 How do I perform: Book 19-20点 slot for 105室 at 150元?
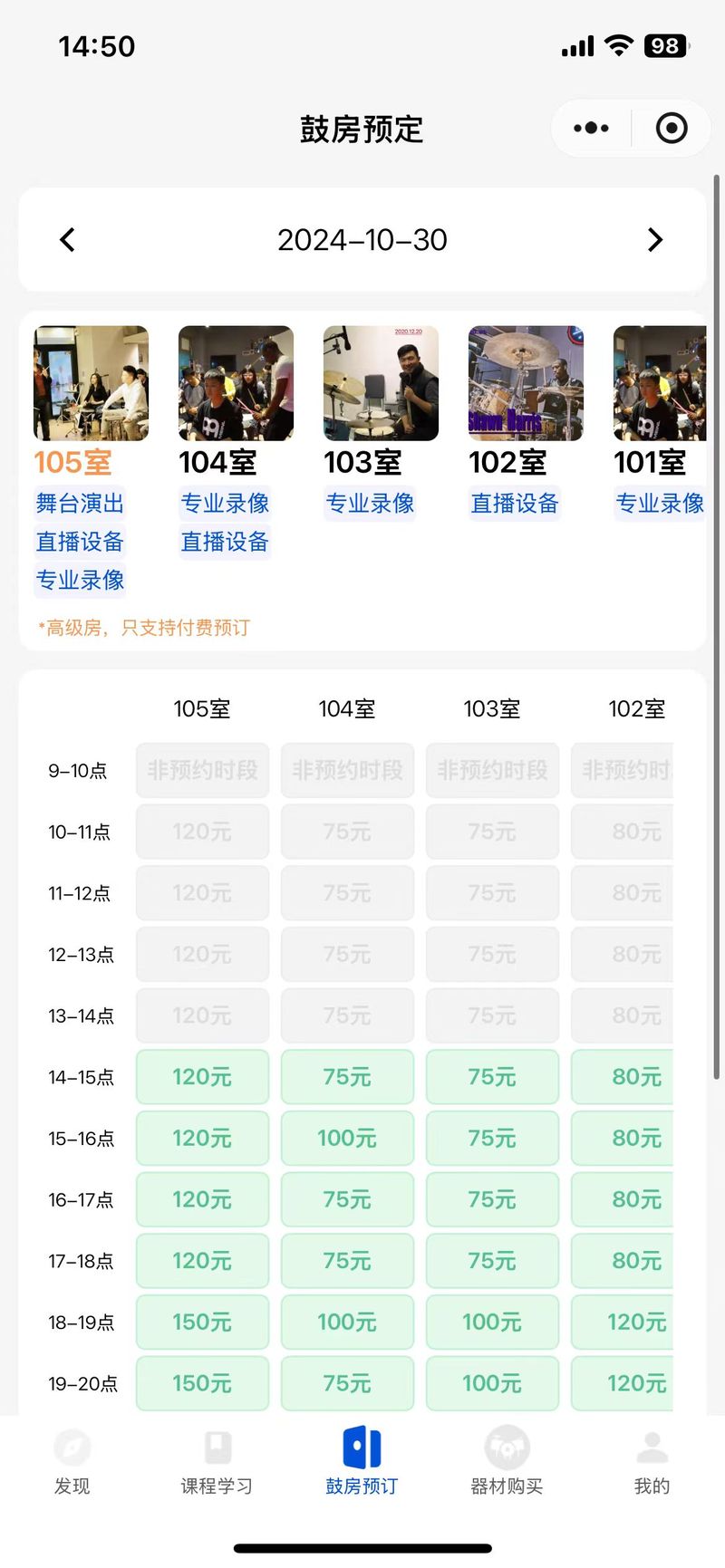pyautogui.click(x=202, y=1384)
